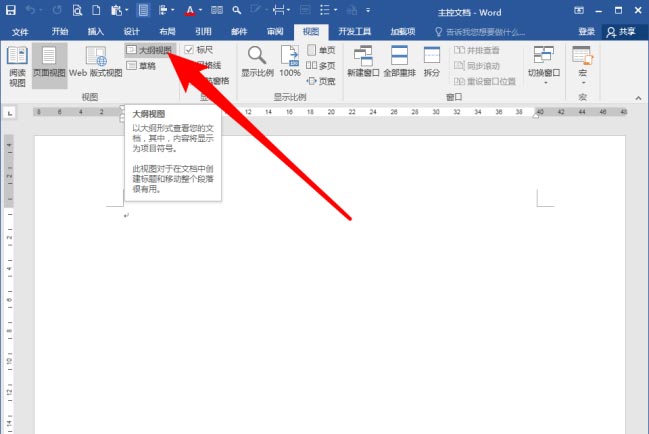649x434 pixels.
Task: Open the 显示比例 zoom dialog
Action: pyautogui.click(x=257, y=62)
